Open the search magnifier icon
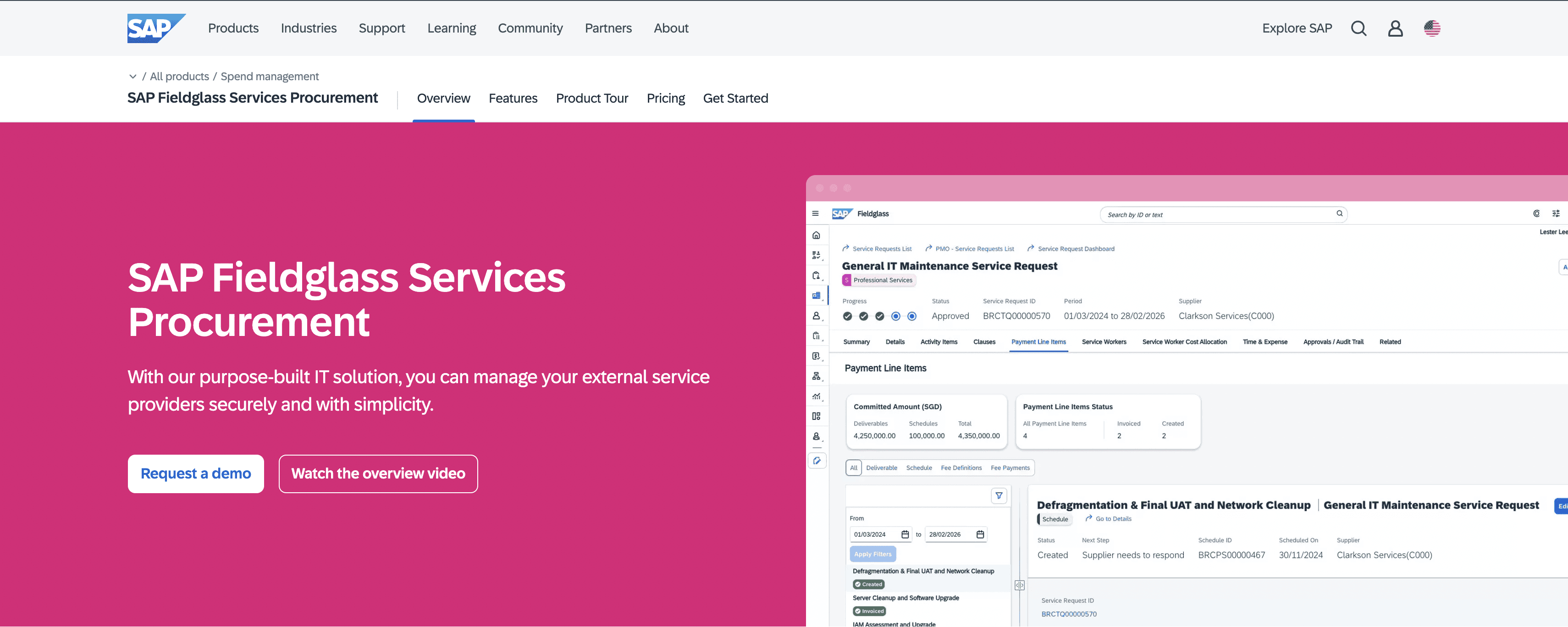 click(1358, 28)
